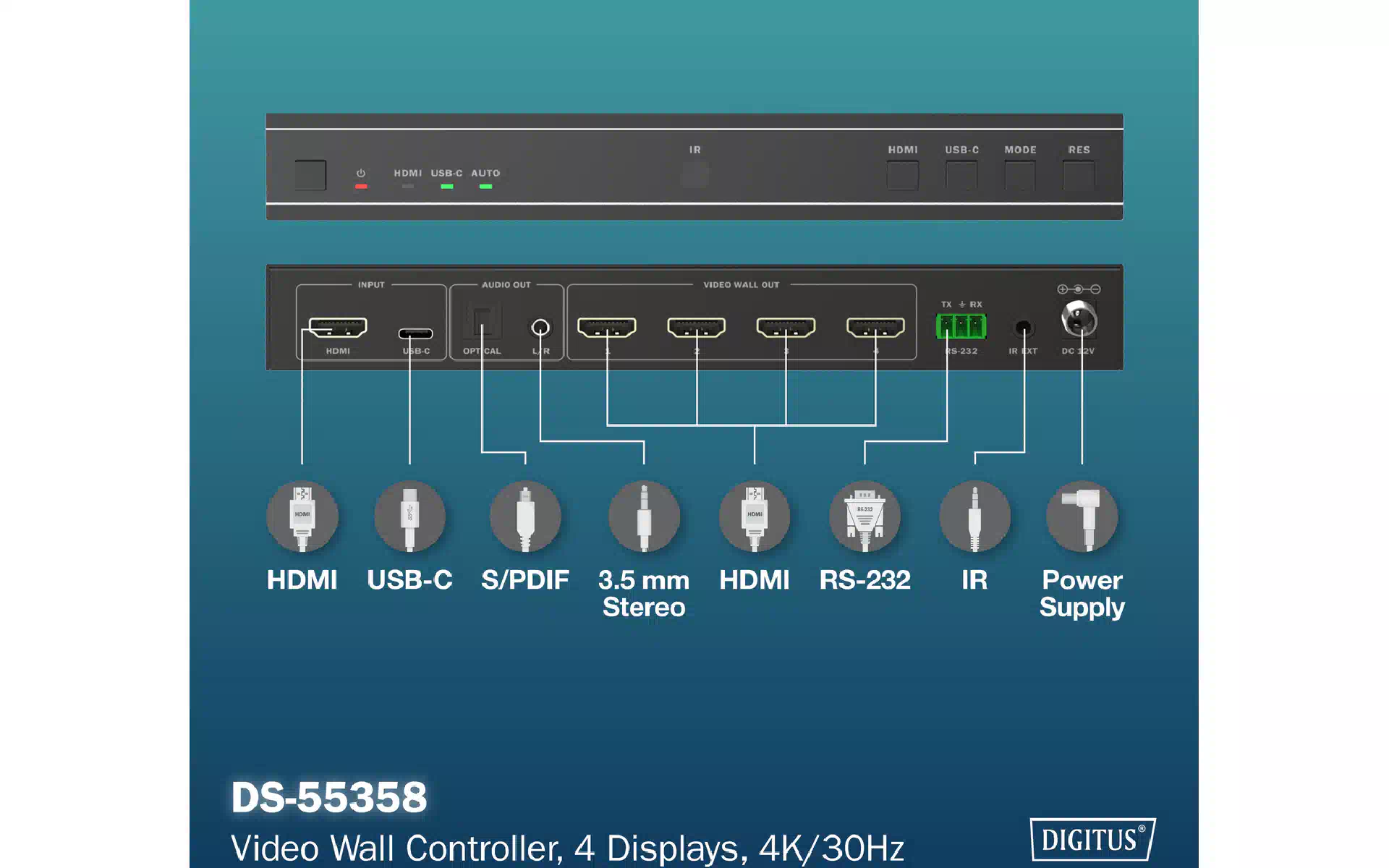Click the 'DS-55358' model number text

(x=329, y=797)
